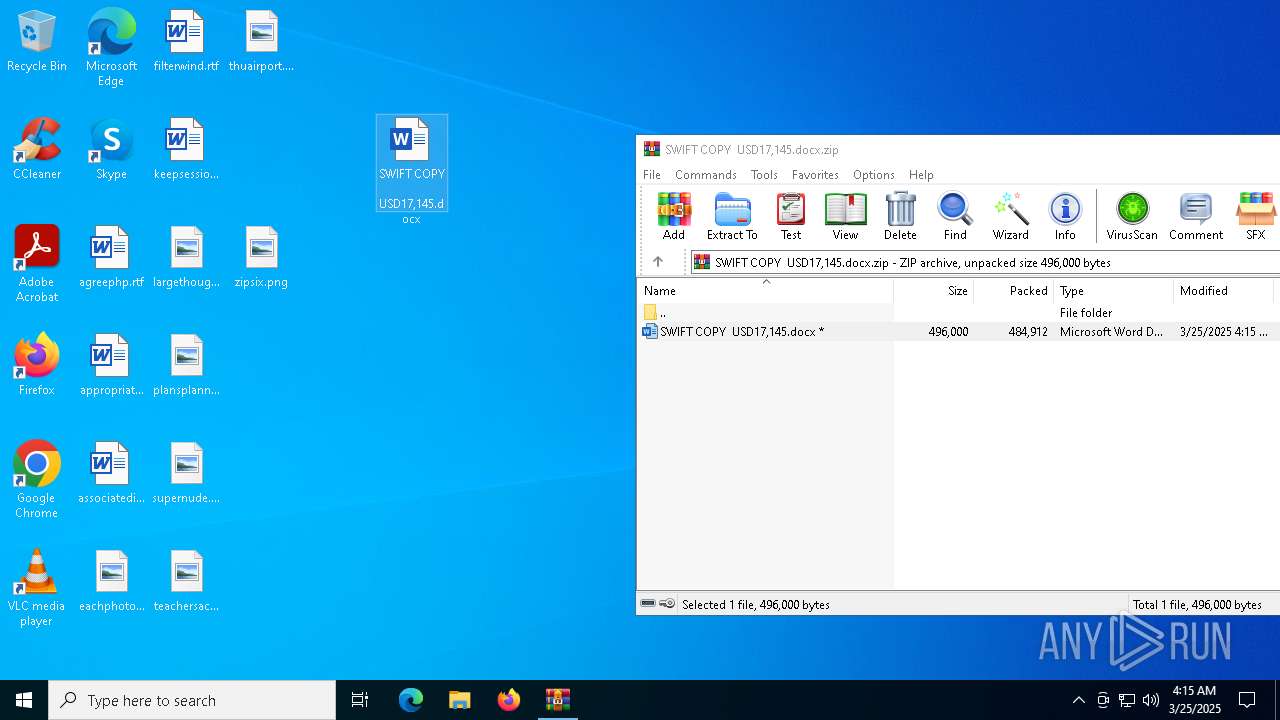Open the Commands menu
This screenshot has width=1280, height=720.
click(x=706, y=174)
